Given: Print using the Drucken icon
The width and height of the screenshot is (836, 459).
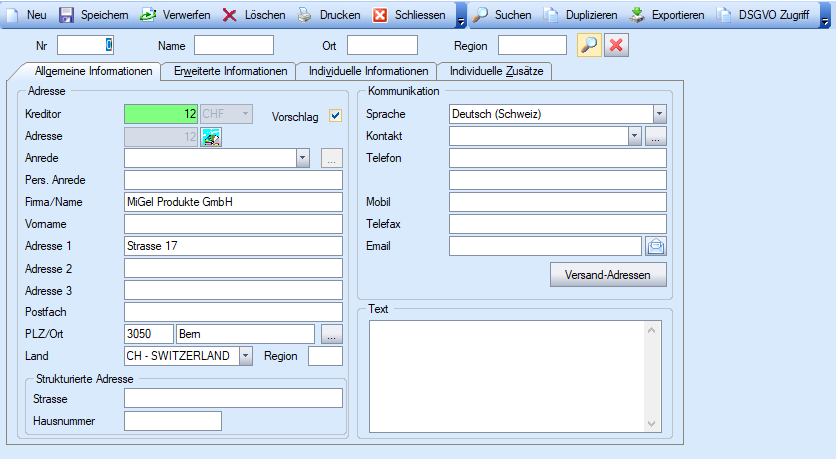Looking at the screenshot, I should (x=305, y=15).
